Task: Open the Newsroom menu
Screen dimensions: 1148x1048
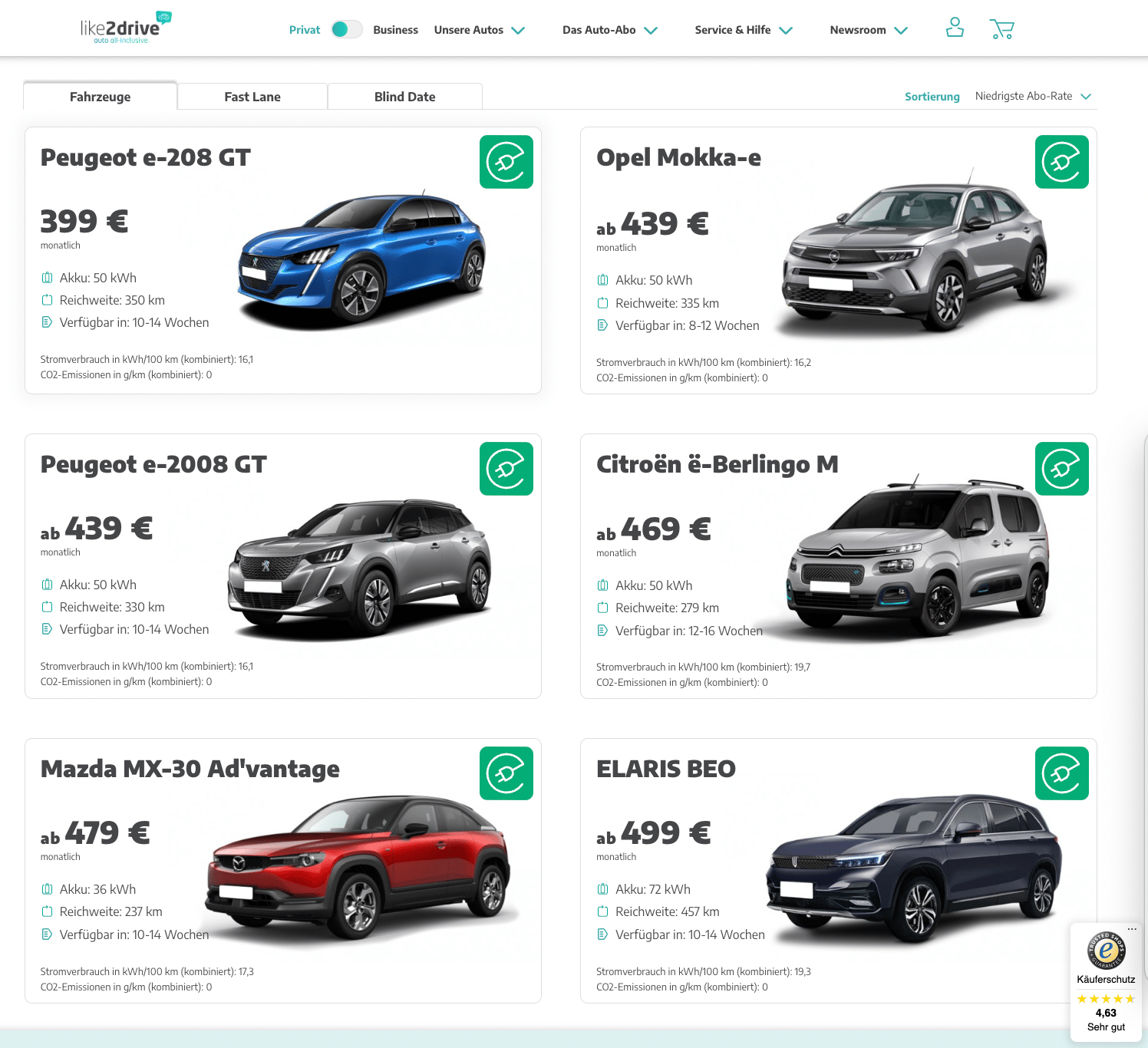Action: [869, 30]
